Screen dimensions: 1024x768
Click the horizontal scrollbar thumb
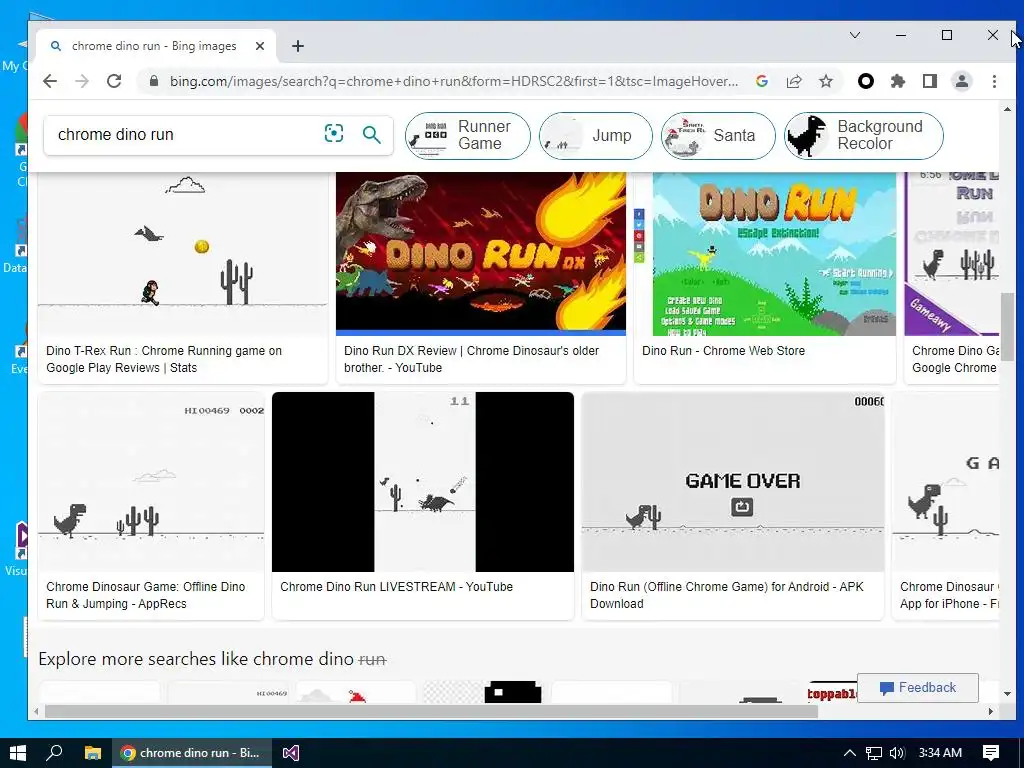pos(431,711)
